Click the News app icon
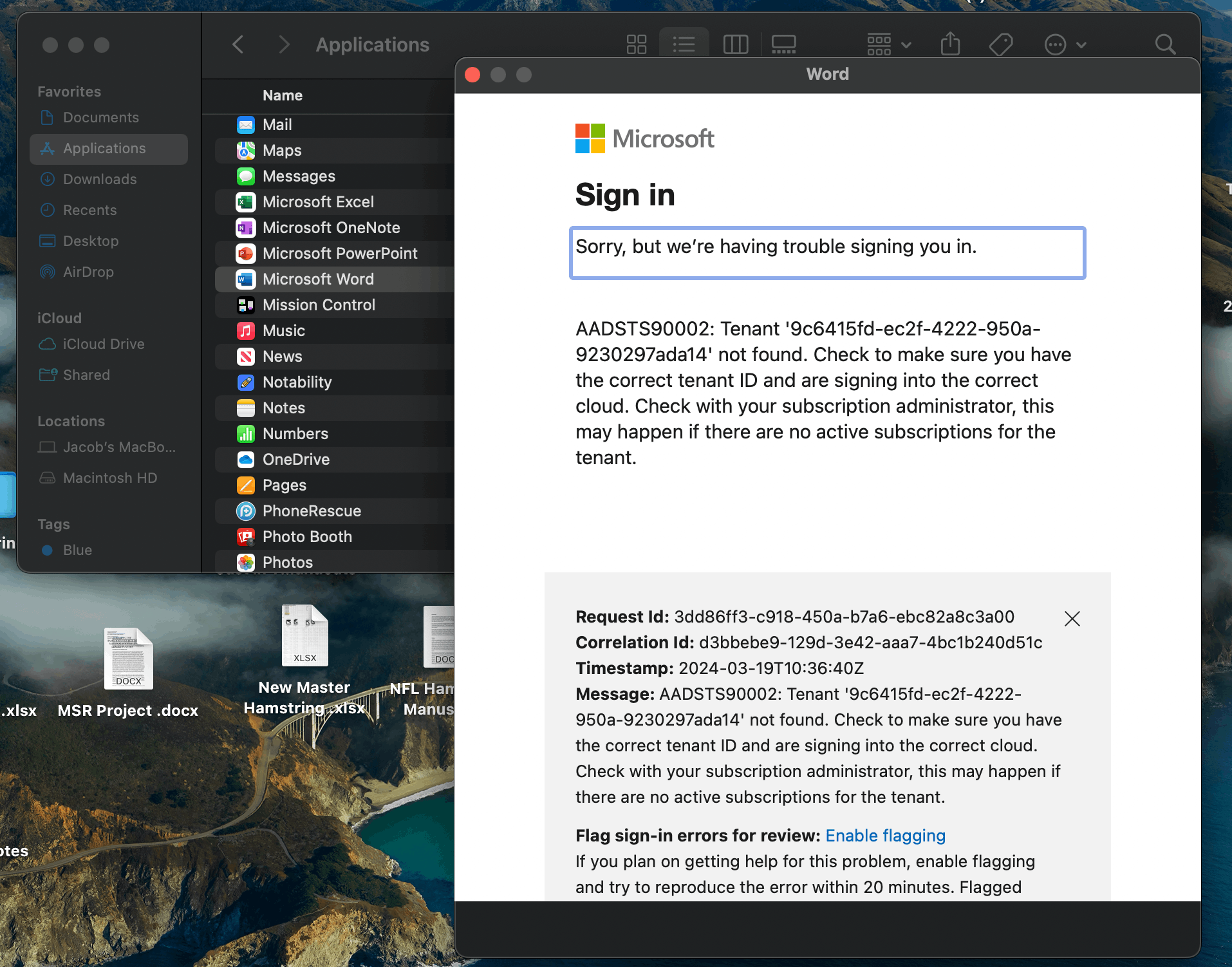This screenshot has height=967, width=1232. (246, 357)
